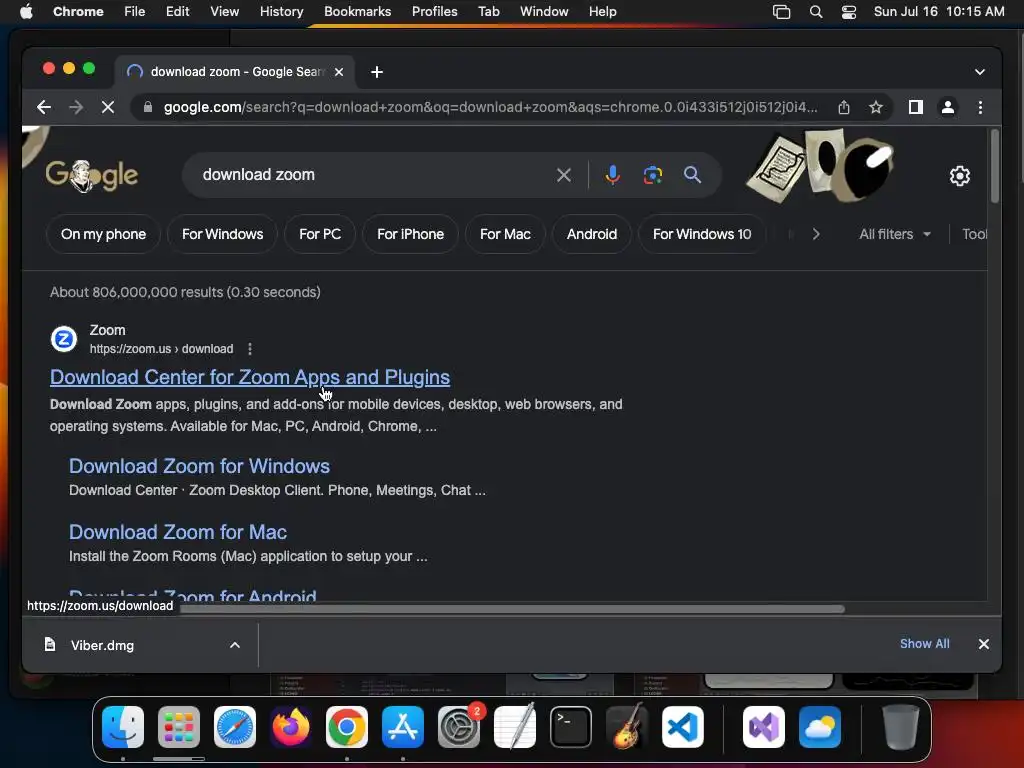
Task: Launch Safari from the Dock
Action: pyautogui.click(x=235, y=727)
